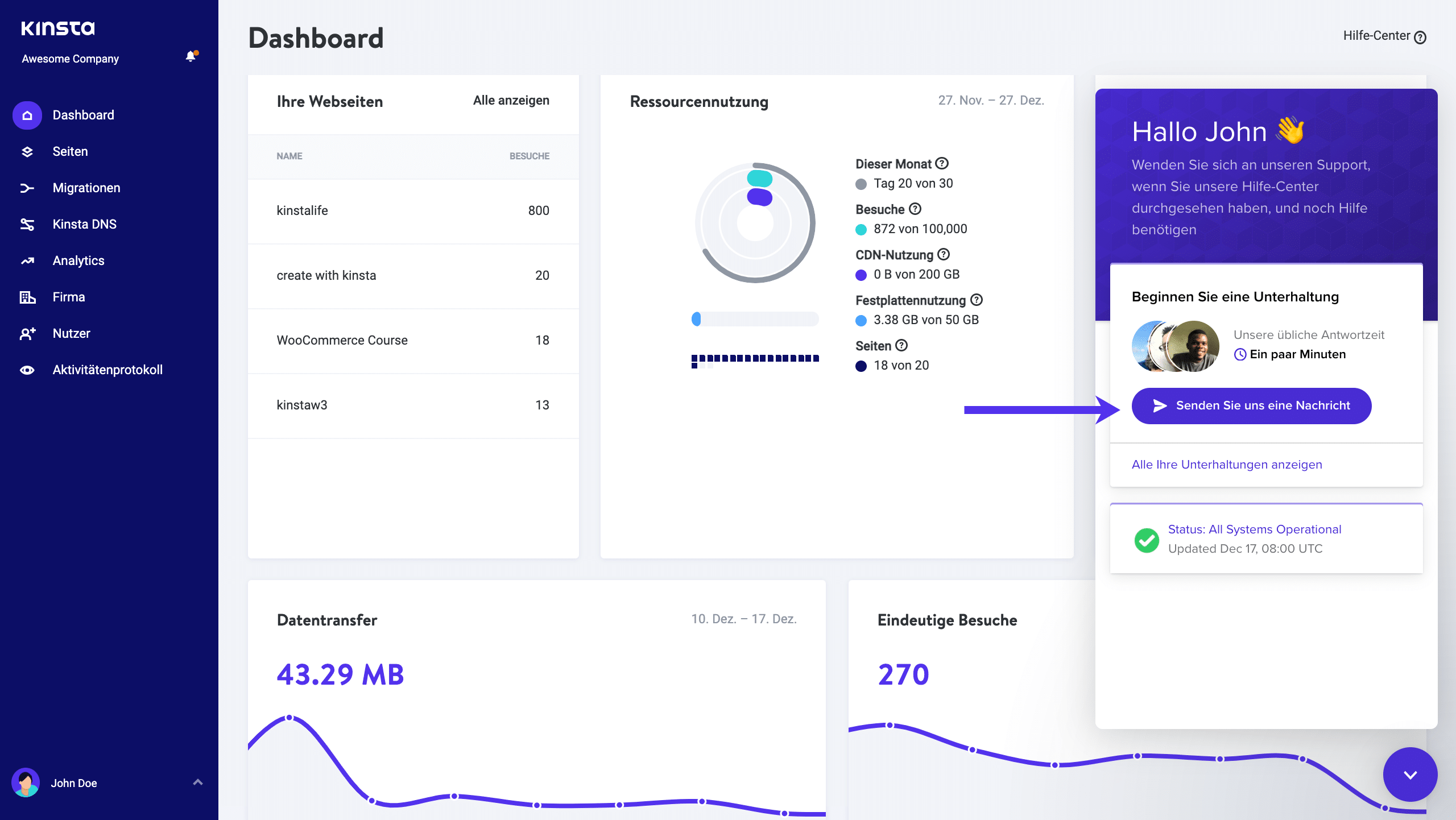Select the Analytics chart icon
This screenshot has height=820, width=1456.
pos(27,260)
